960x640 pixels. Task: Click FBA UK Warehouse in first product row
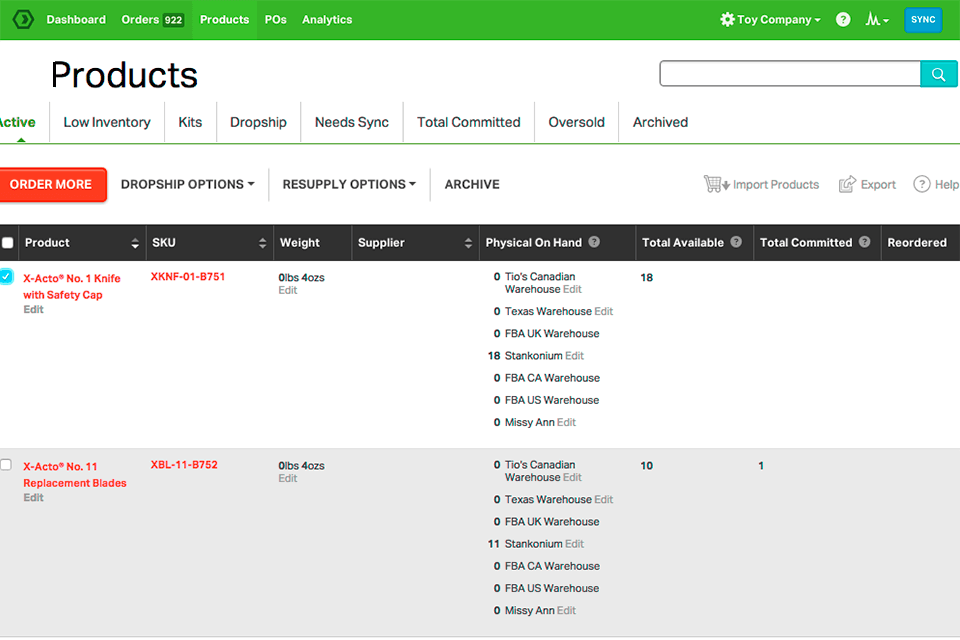pyautogui.click(x=552, y=334)
